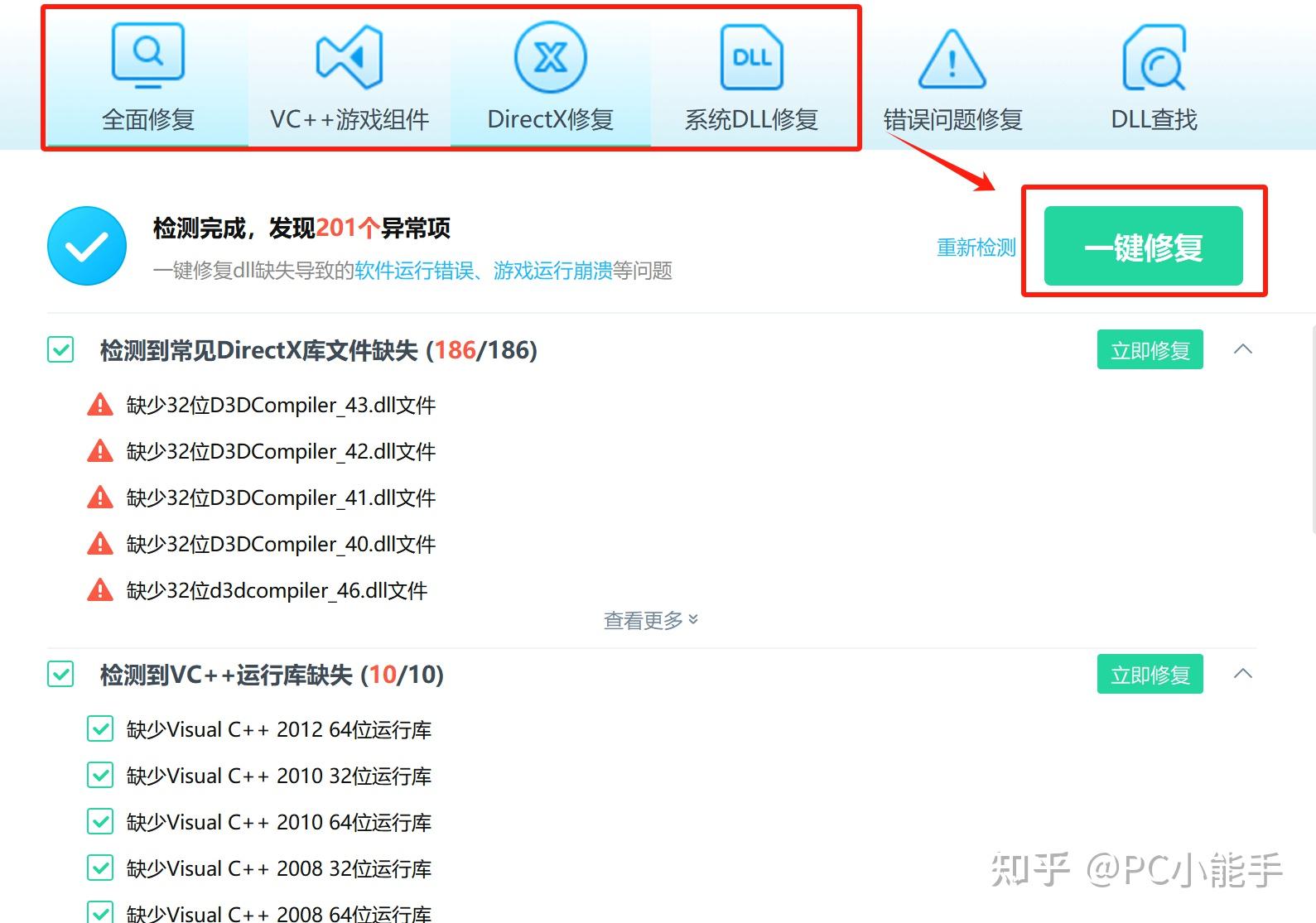Screen dimensions: 1316x923
Task: Click 立即修复 for VC++运行库缺失
Action: point(1150,674)
